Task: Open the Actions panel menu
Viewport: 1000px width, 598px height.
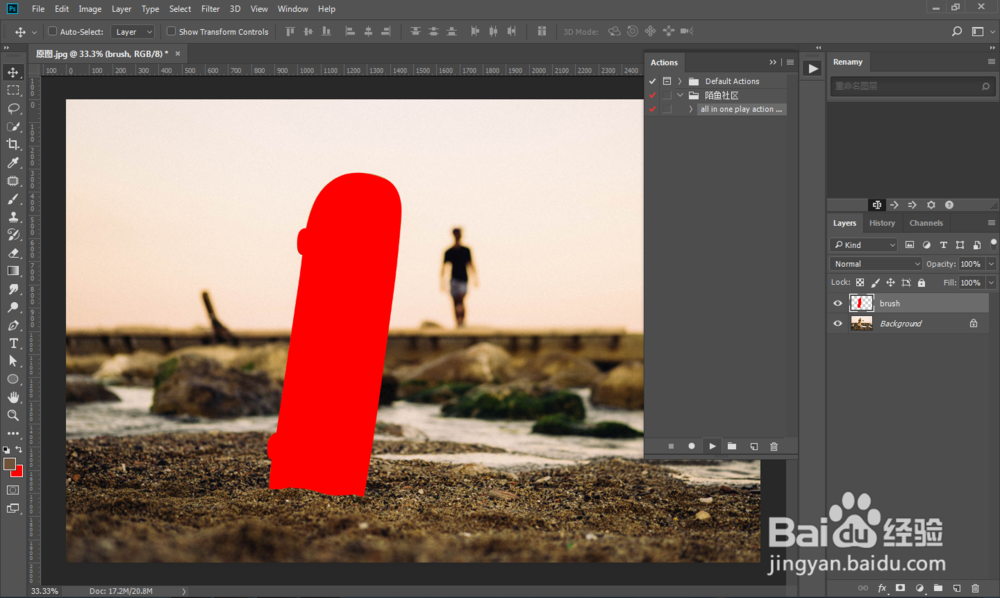Action: click(790, 62)
